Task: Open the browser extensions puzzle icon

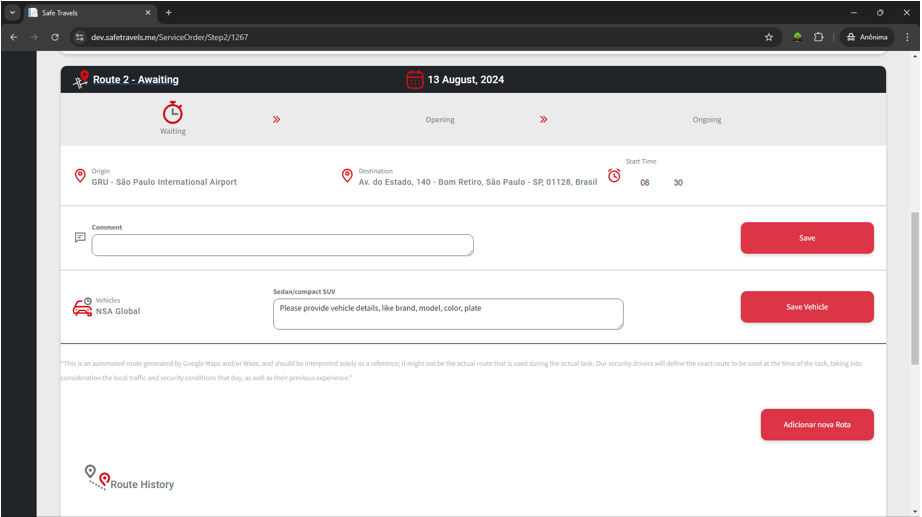Action: point(818,37)
